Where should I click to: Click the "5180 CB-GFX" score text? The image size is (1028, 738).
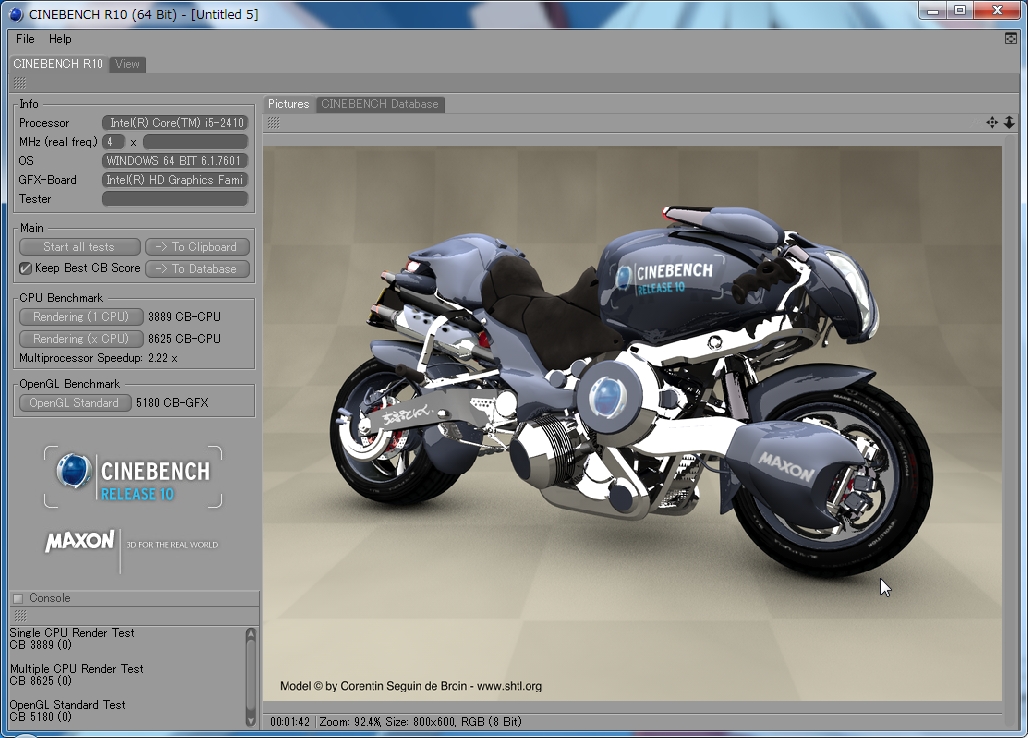click(x=172, y=403)
